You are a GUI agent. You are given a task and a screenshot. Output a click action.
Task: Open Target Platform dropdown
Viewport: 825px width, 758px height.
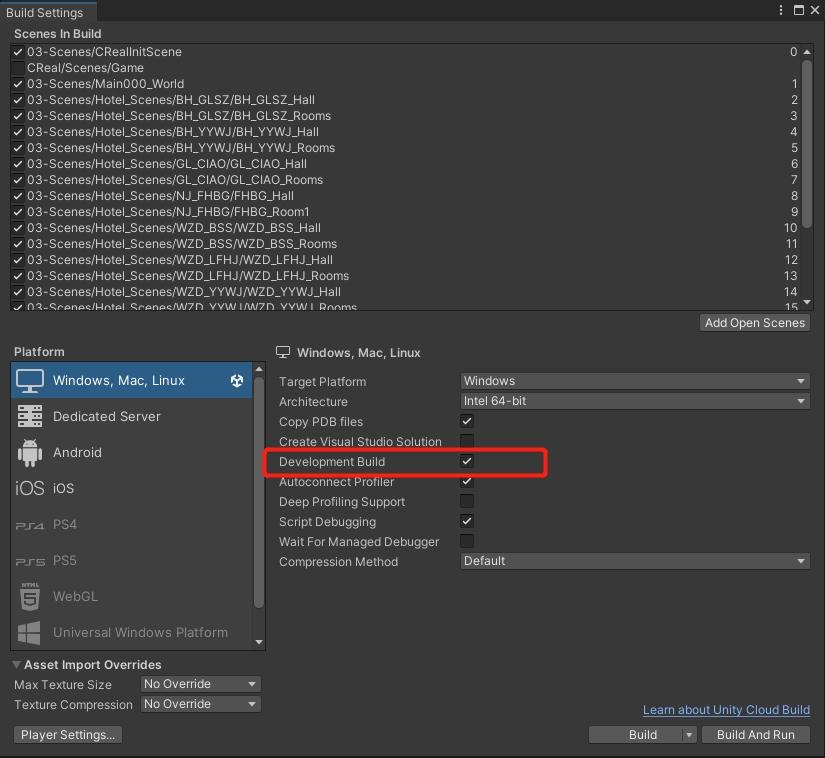635,381
